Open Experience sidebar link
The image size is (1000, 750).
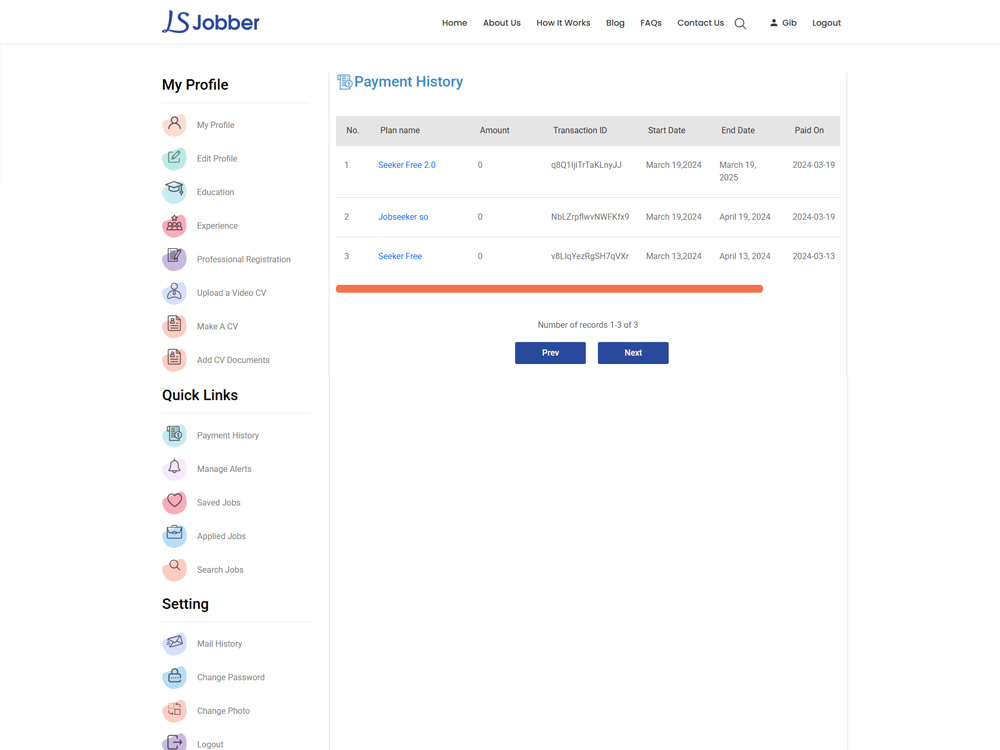[217, 226]
